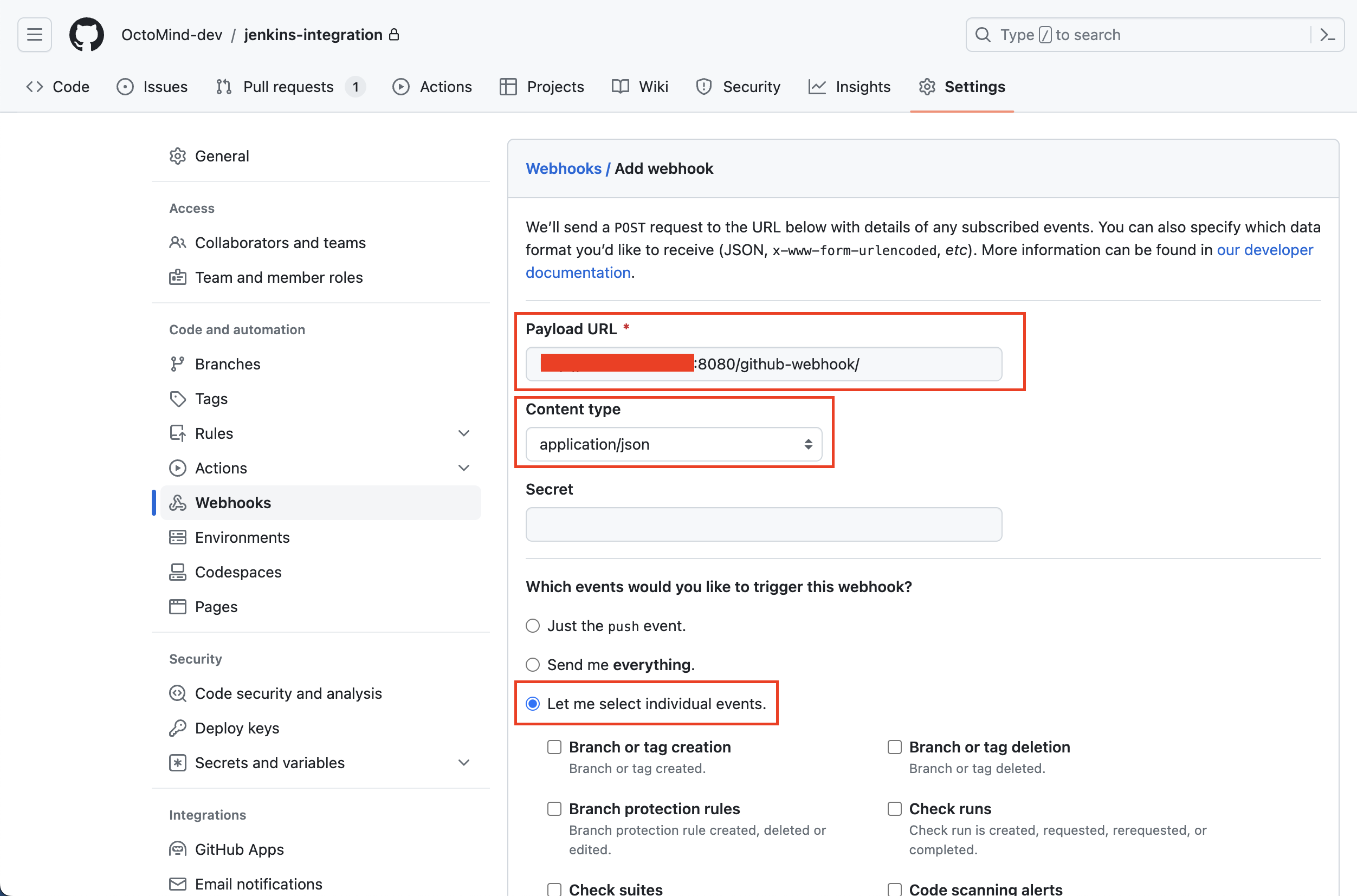
Task: Open the hamburger navigation menu
Action: [34, 34]
